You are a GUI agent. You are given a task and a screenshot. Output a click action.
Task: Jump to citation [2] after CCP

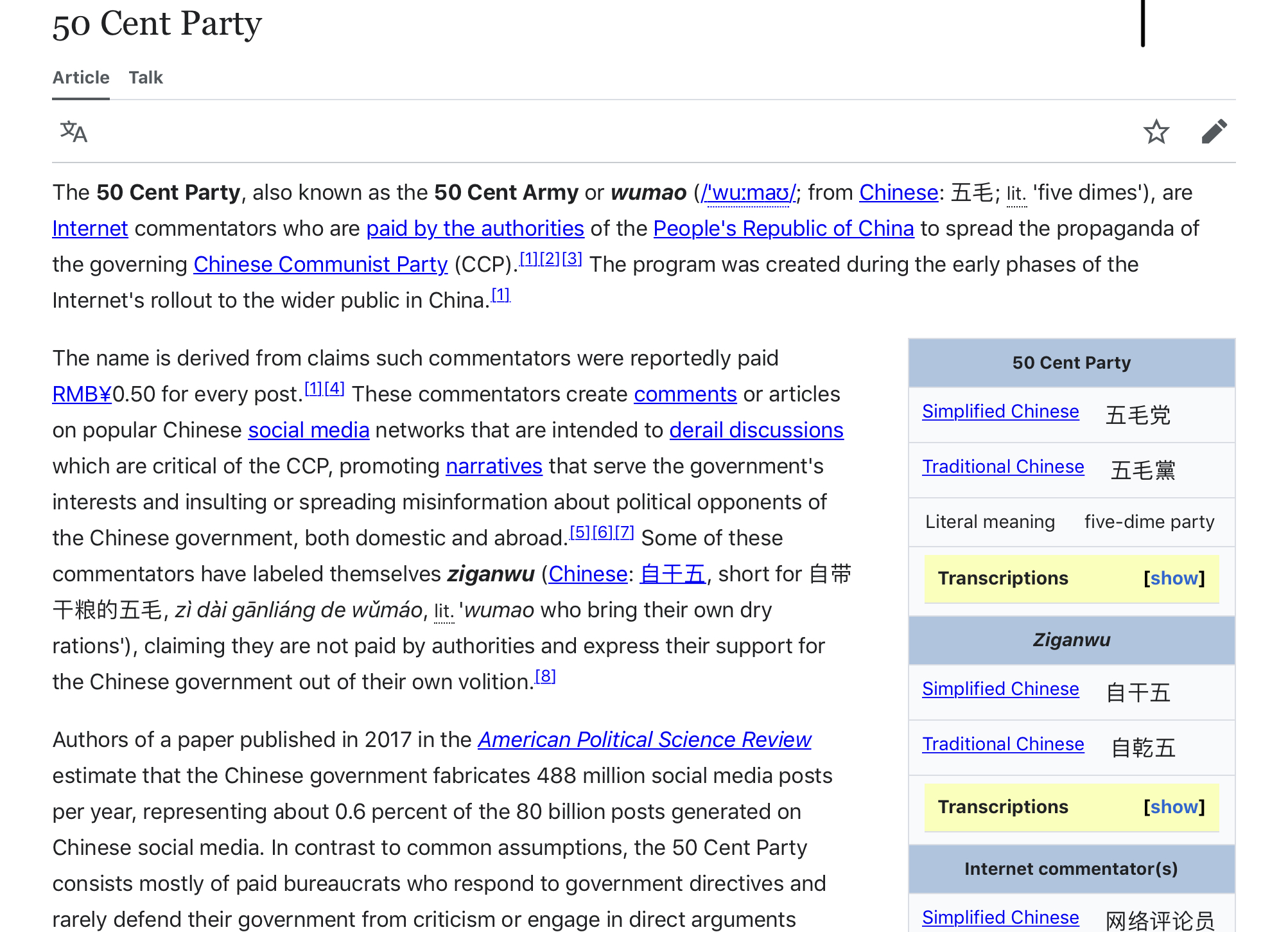(x=550, y=258)
